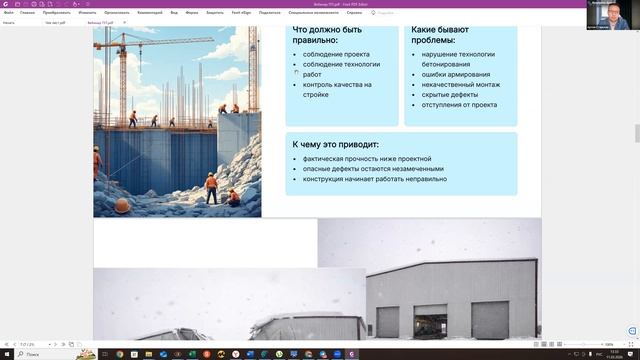The image size is (640, 360).
Task: Switch to the Главная ribbon tab
Action: [x=27, y=13]
